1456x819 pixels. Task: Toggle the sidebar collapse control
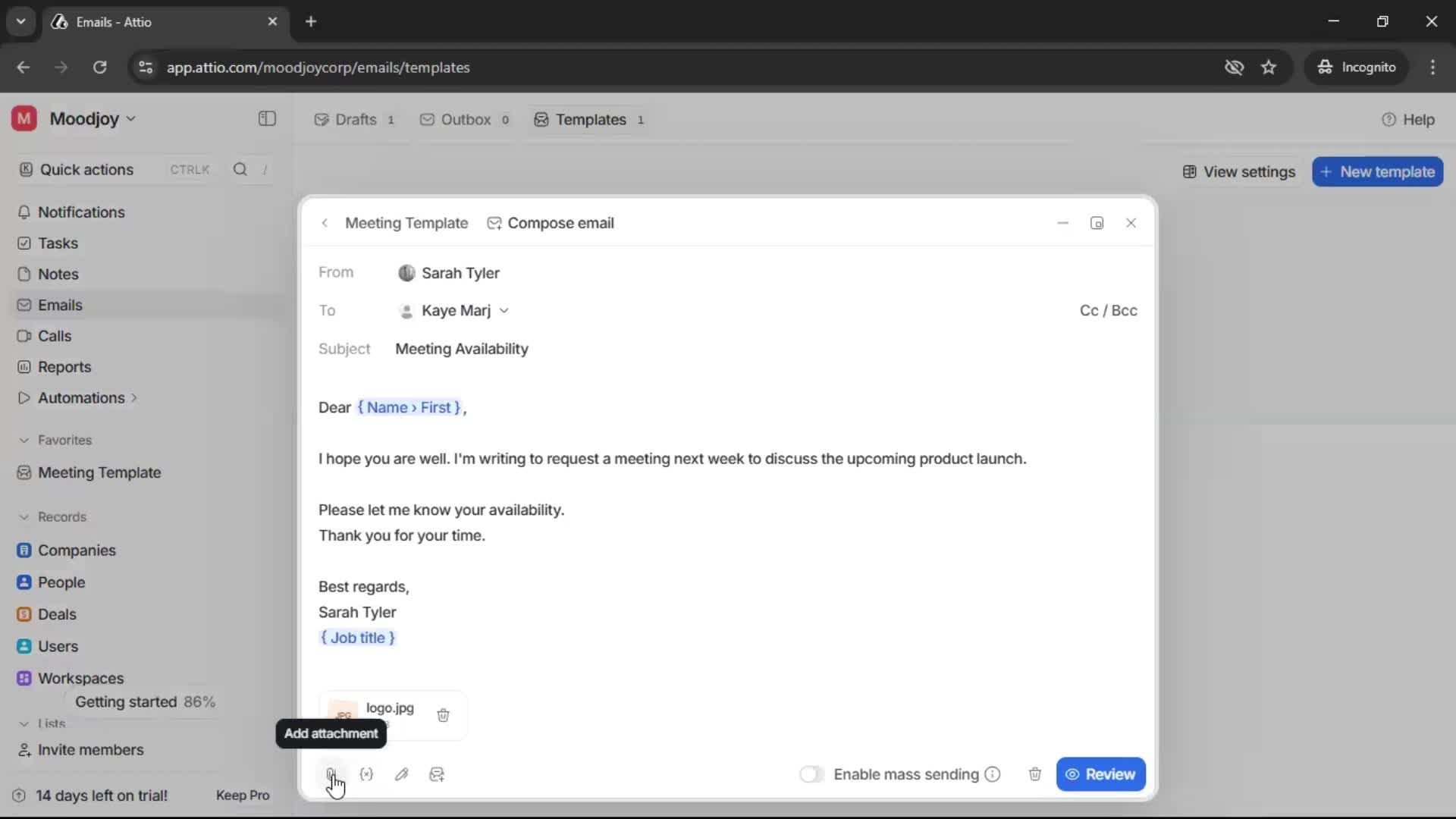click(266, 119)
